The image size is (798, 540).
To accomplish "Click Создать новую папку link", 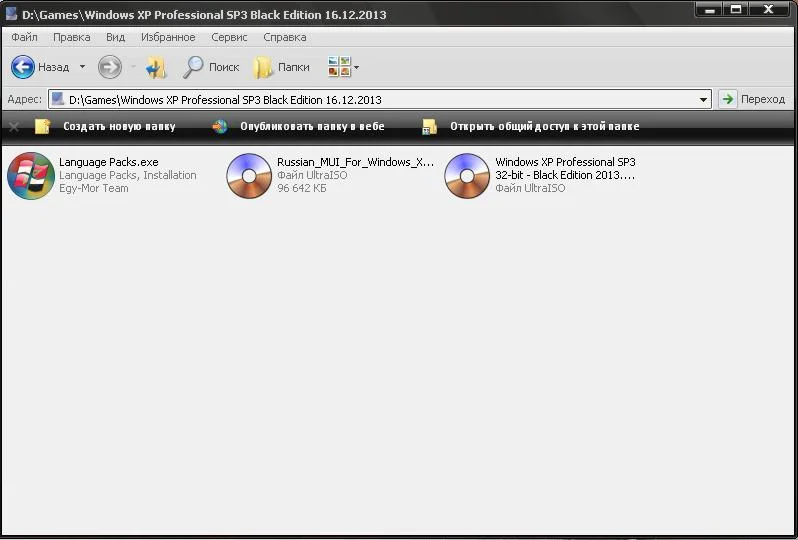I will 119,126.
